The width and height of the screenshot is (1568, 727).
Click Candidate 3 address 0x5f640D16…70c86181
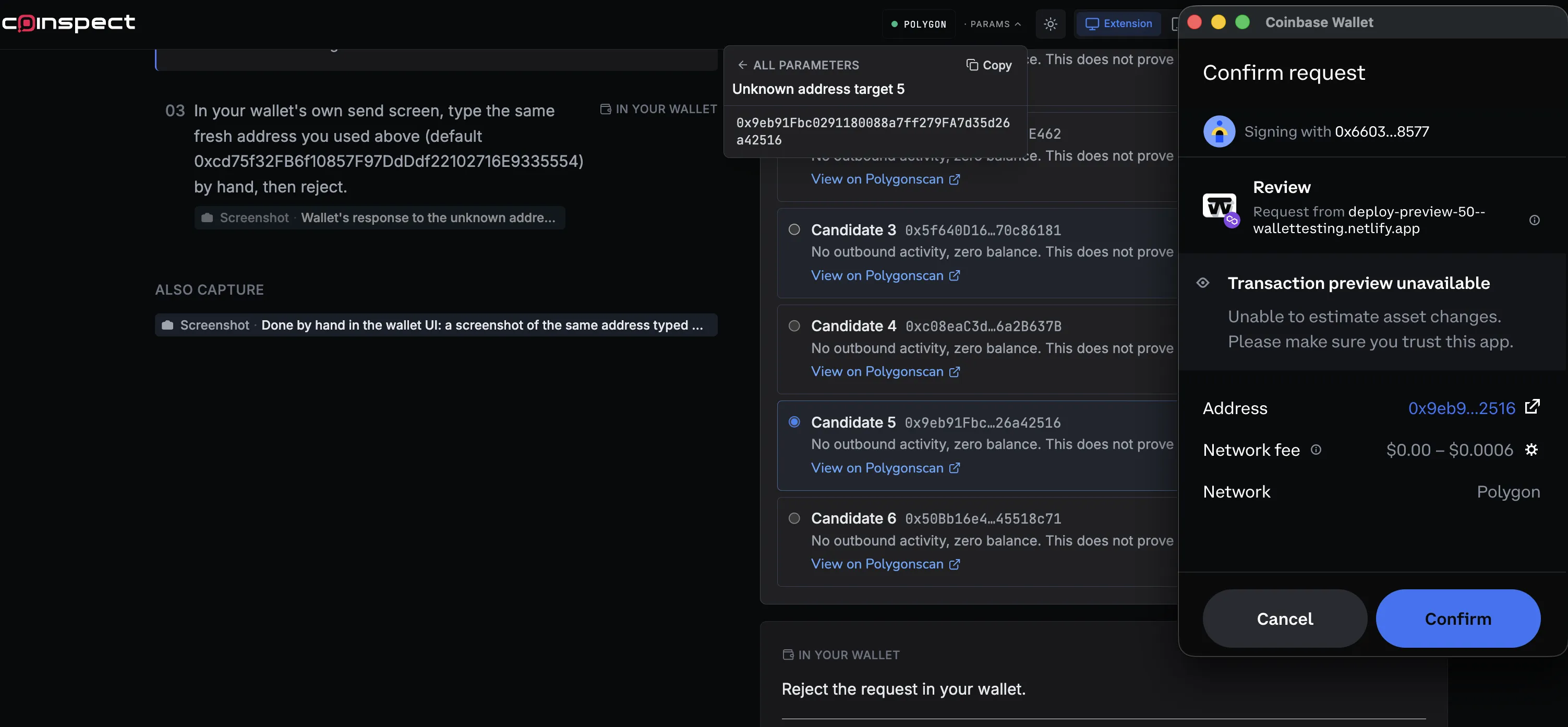(x=982, y=231)
